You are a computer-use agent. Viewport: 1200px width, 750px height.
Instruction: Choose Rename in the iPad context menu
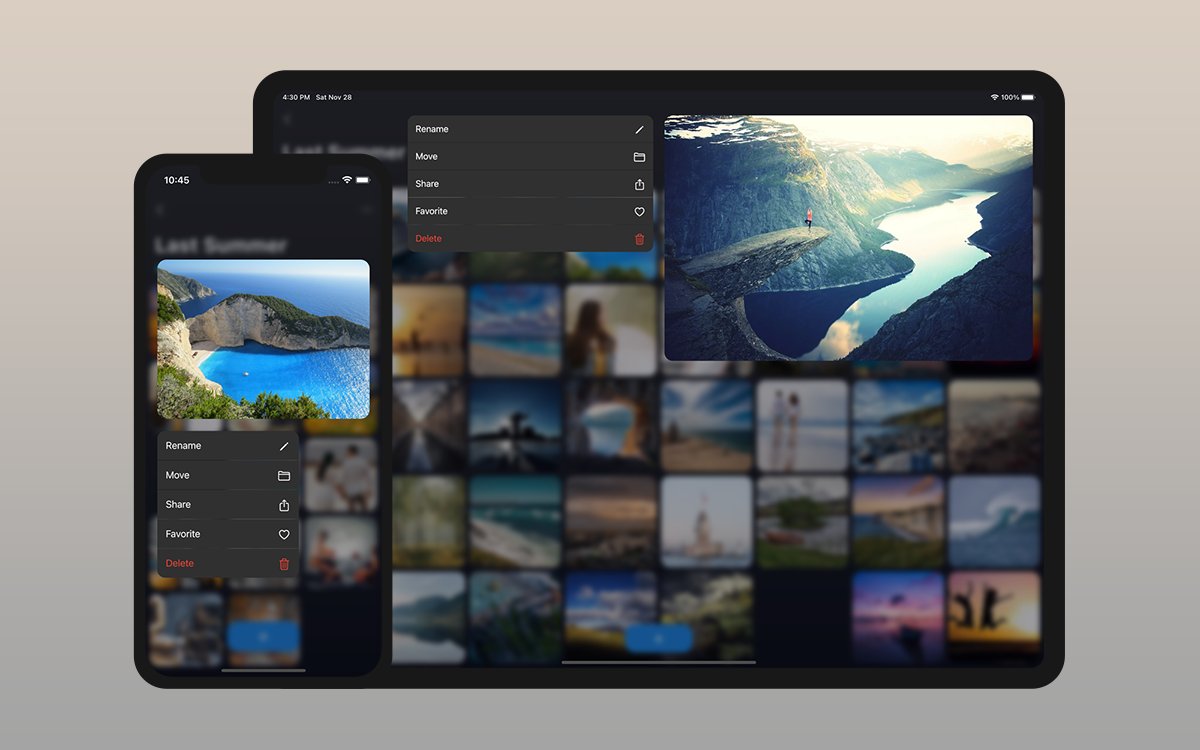click(530, 129)
